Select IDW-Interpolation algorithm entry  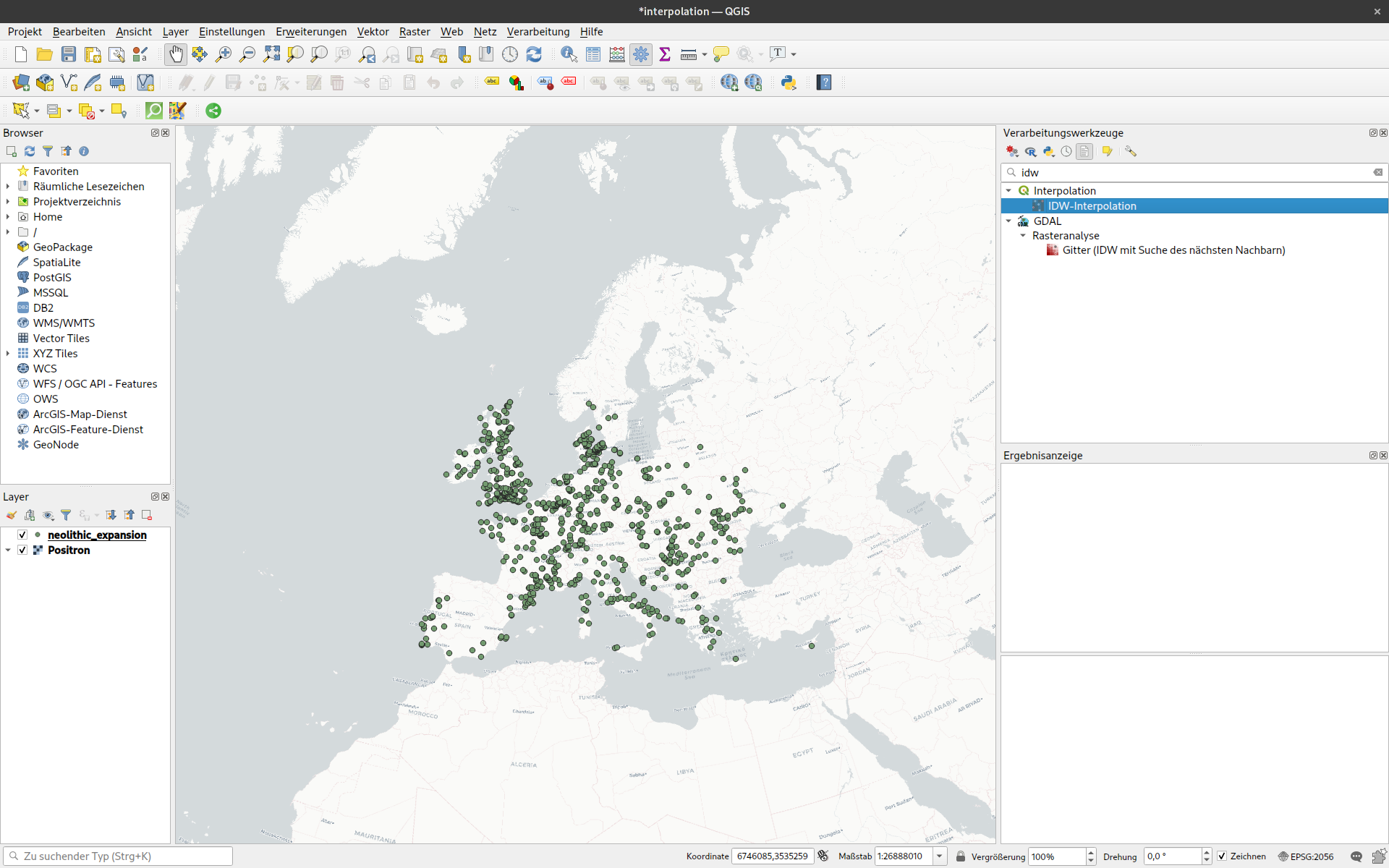(1092, 206)
